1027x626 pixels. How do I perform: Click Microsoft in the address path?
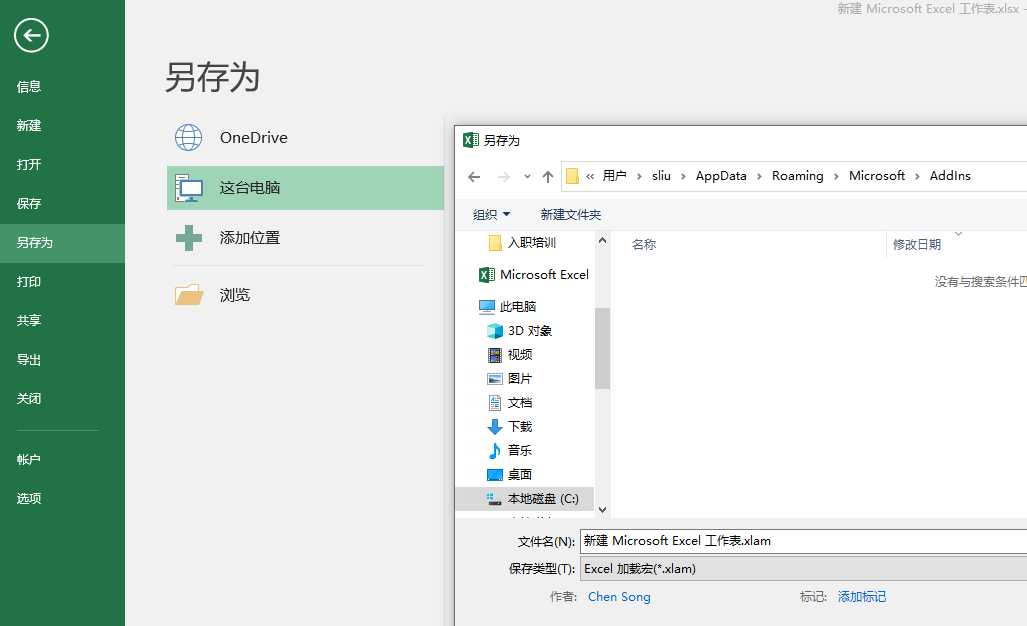click(876, 176)
